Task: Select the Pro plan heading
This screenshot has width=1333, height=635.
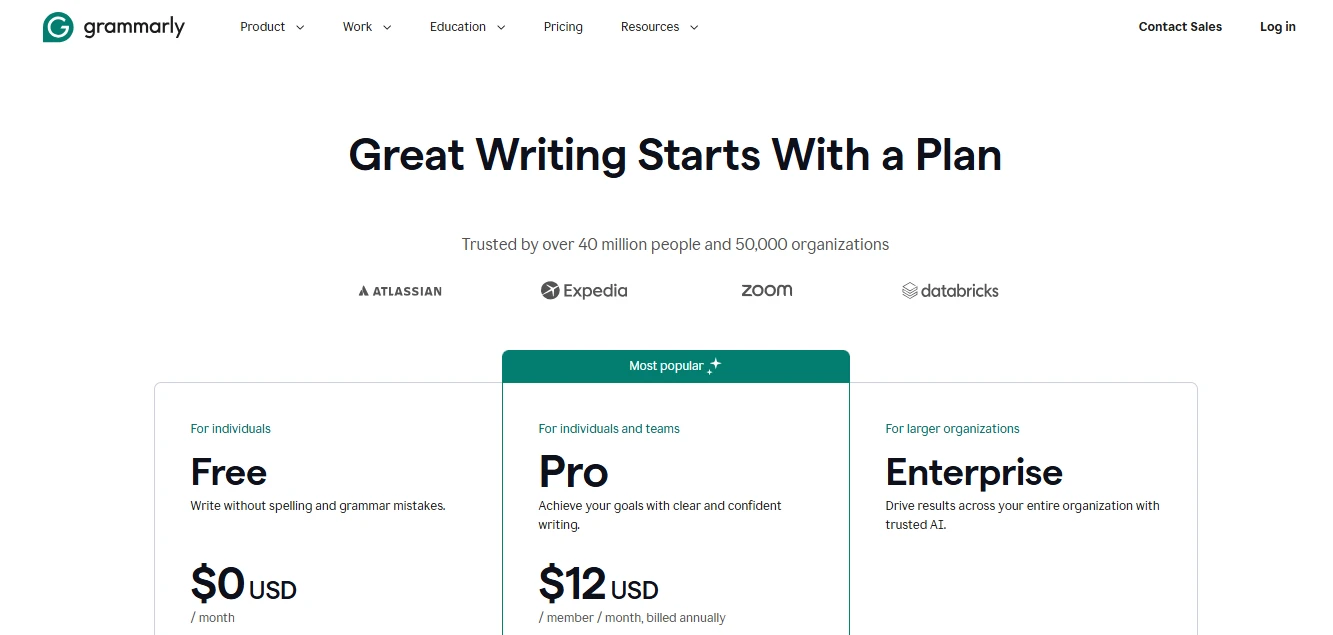Action: (x=574, y=472)
